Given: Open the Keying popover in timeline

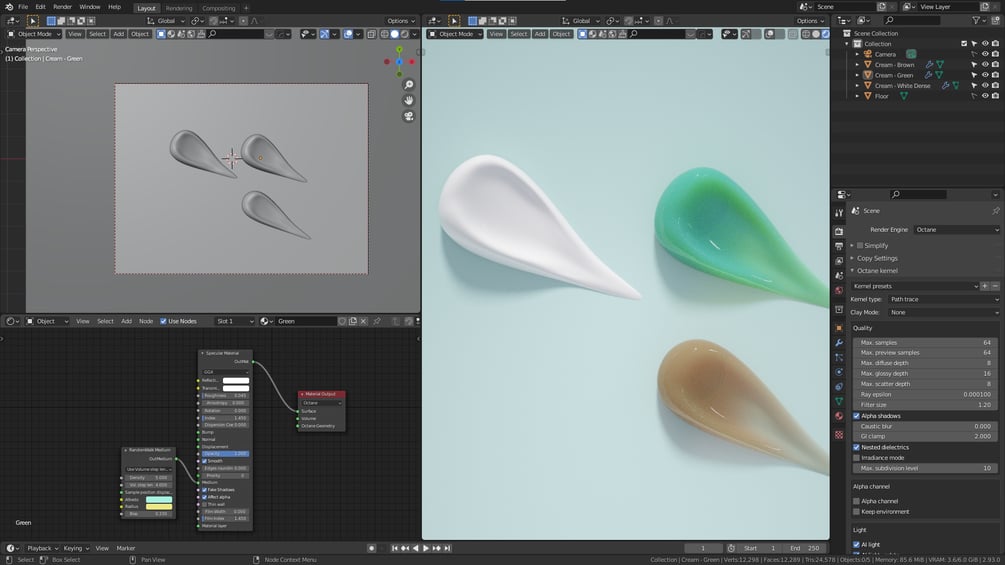Looking at the screenshot, I should 76,548.
